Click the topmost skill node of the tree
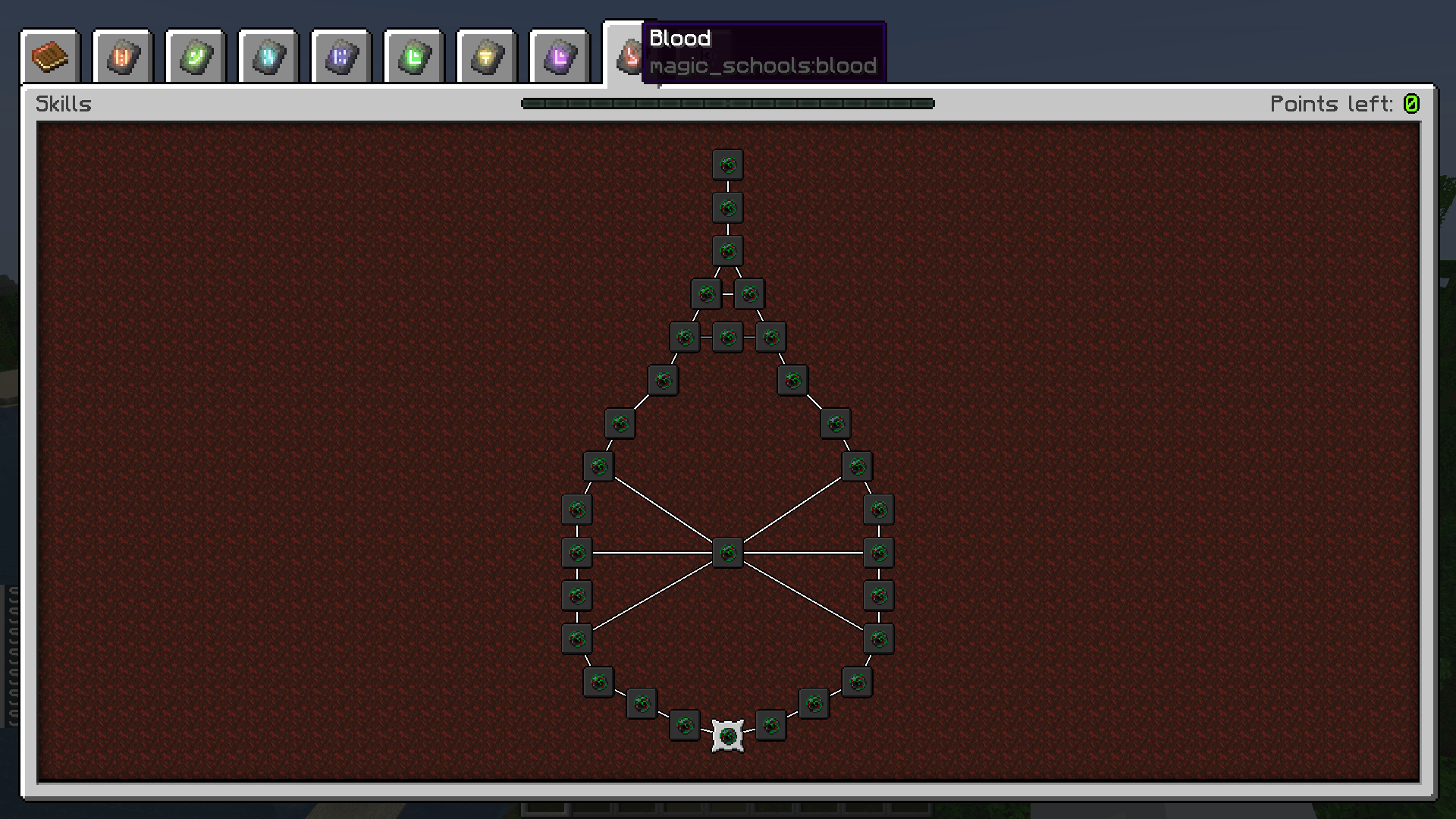 tap(728, 165)
